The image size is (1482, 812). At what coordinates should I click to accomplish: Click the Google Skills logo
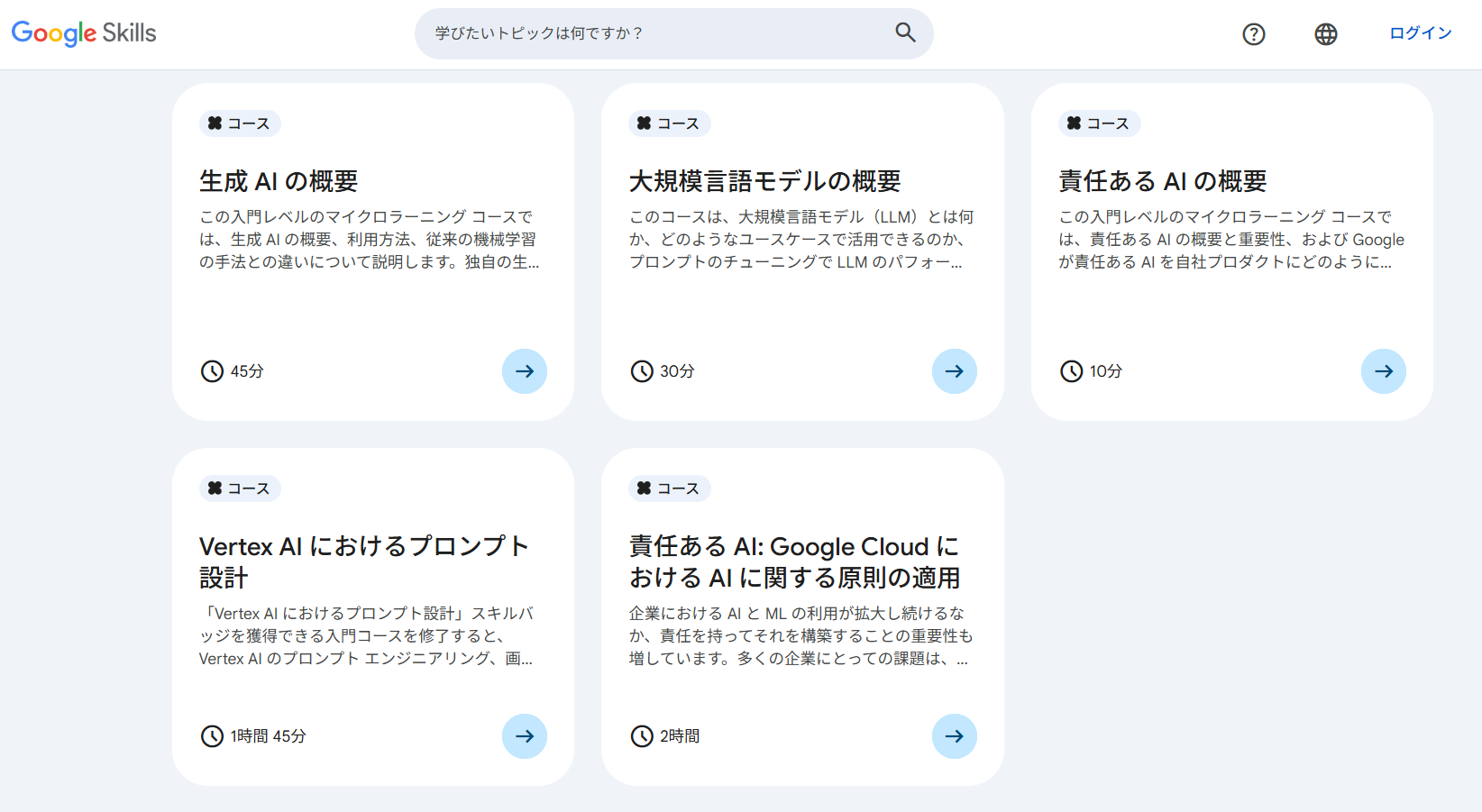(83, 32)
